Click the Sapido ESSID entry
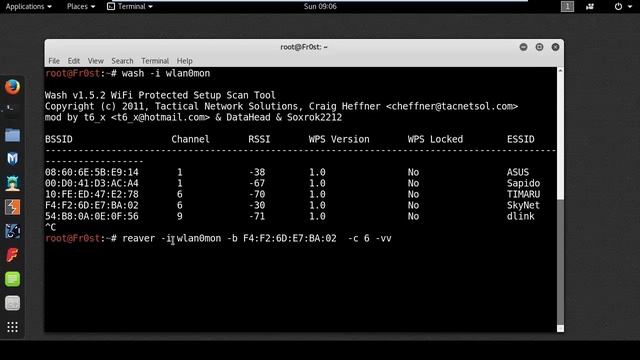The height and width of the screenshot is (360, 640). (x=523, y=183)
